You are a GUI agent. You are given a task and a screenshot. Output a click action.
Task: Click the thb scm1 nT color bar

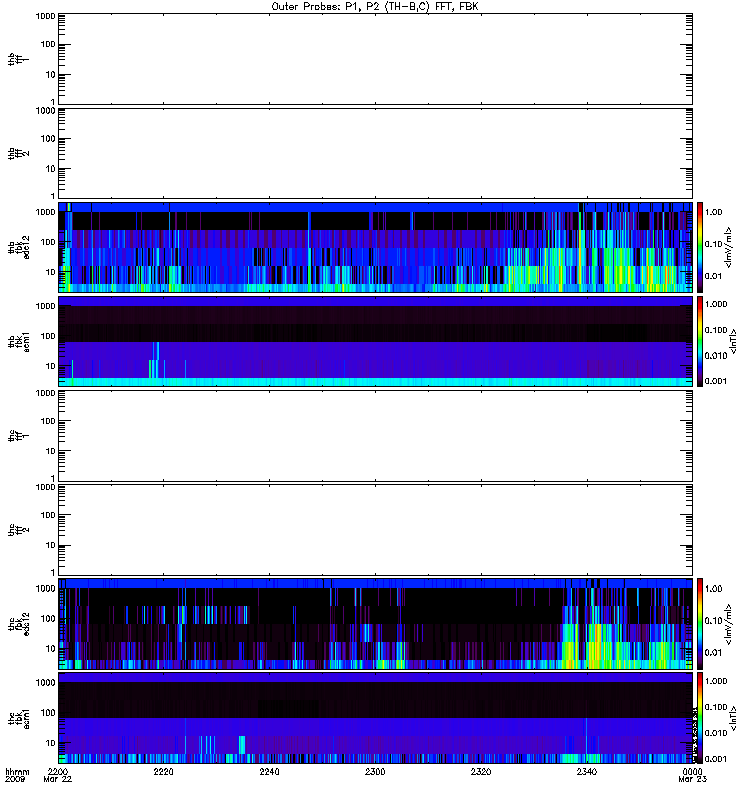click(700, 341)
